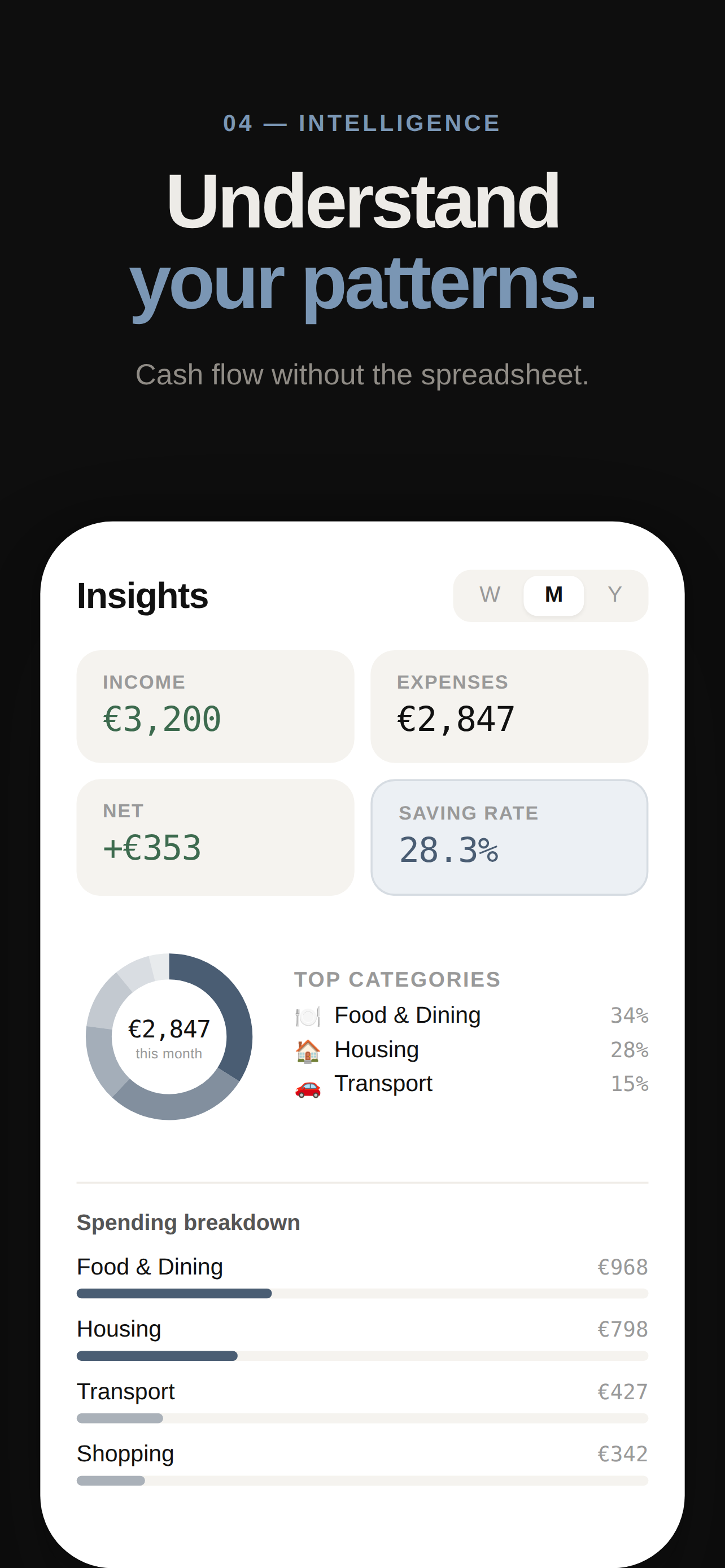Switch period to Yearly (Y)
Screen dimensions: 725x1568
[615, 595]
